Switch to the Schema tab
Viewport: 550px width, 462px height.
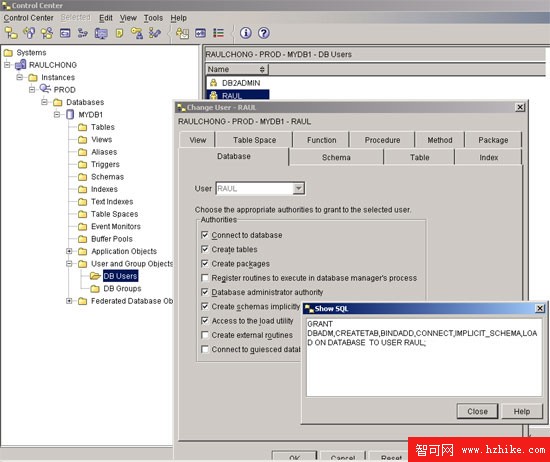[x=336, y=158]
